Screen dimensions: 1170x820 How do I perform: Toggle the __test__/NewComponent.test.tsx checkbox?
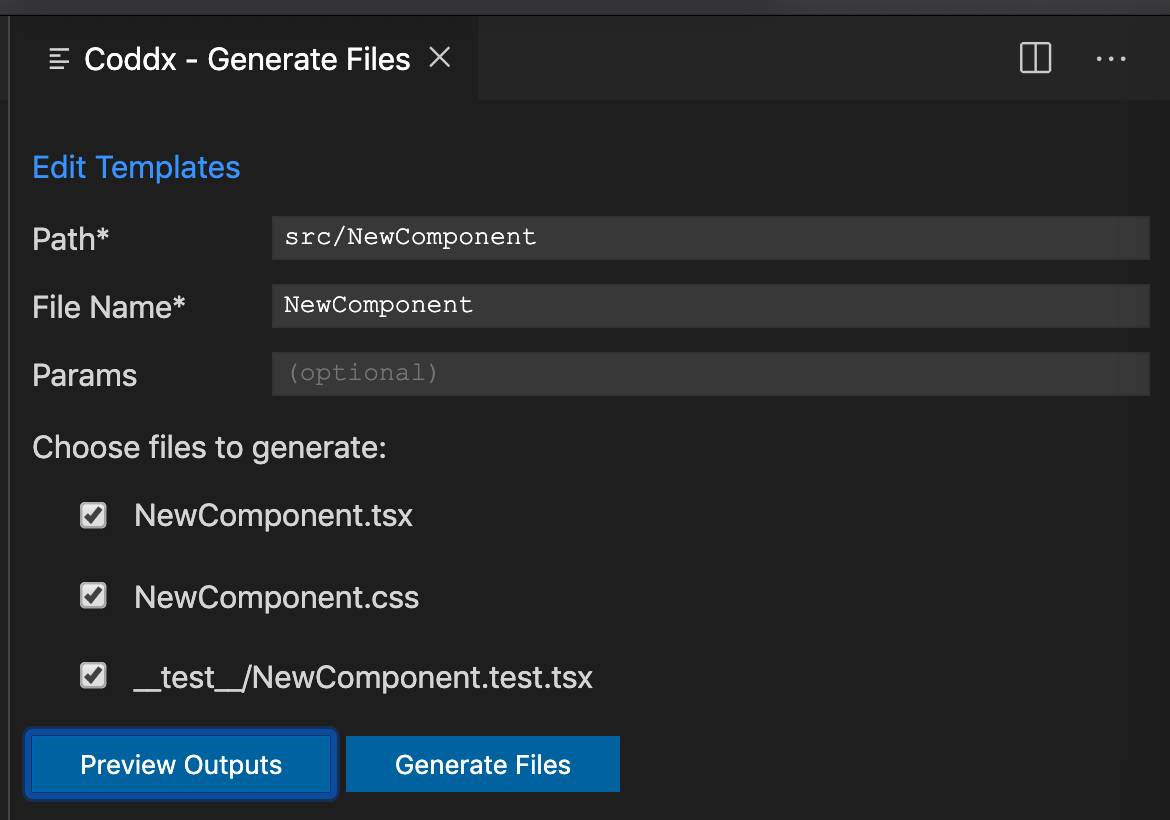(x=93, y=676)
